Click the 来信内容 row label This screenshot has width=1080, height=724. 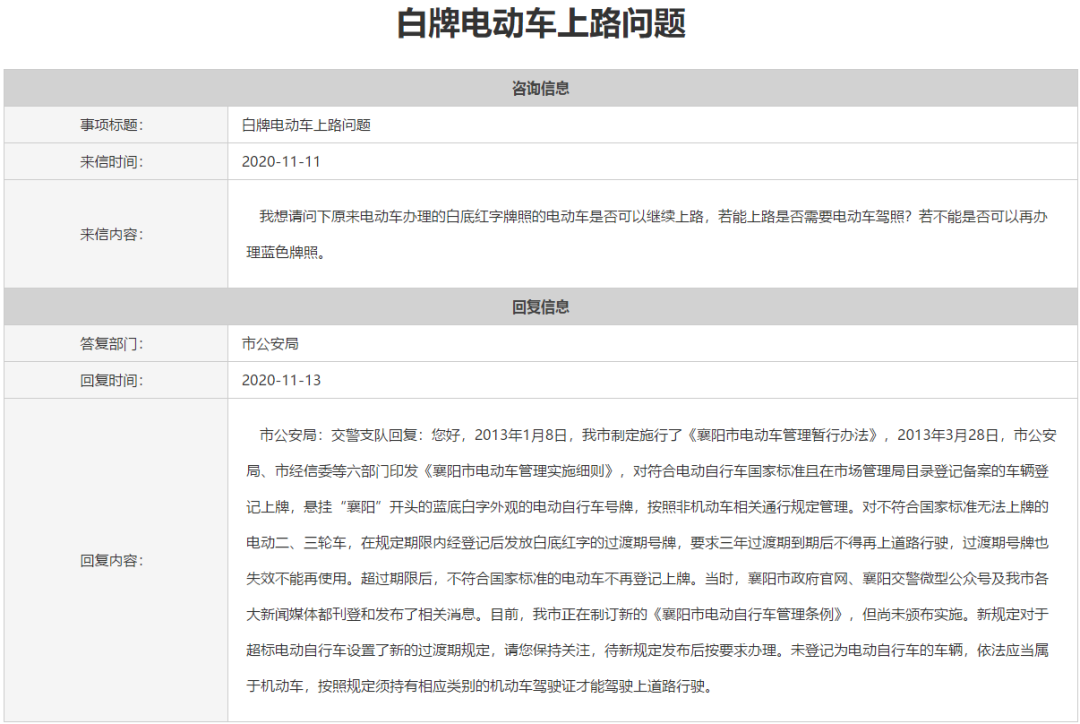coord(112,234)
